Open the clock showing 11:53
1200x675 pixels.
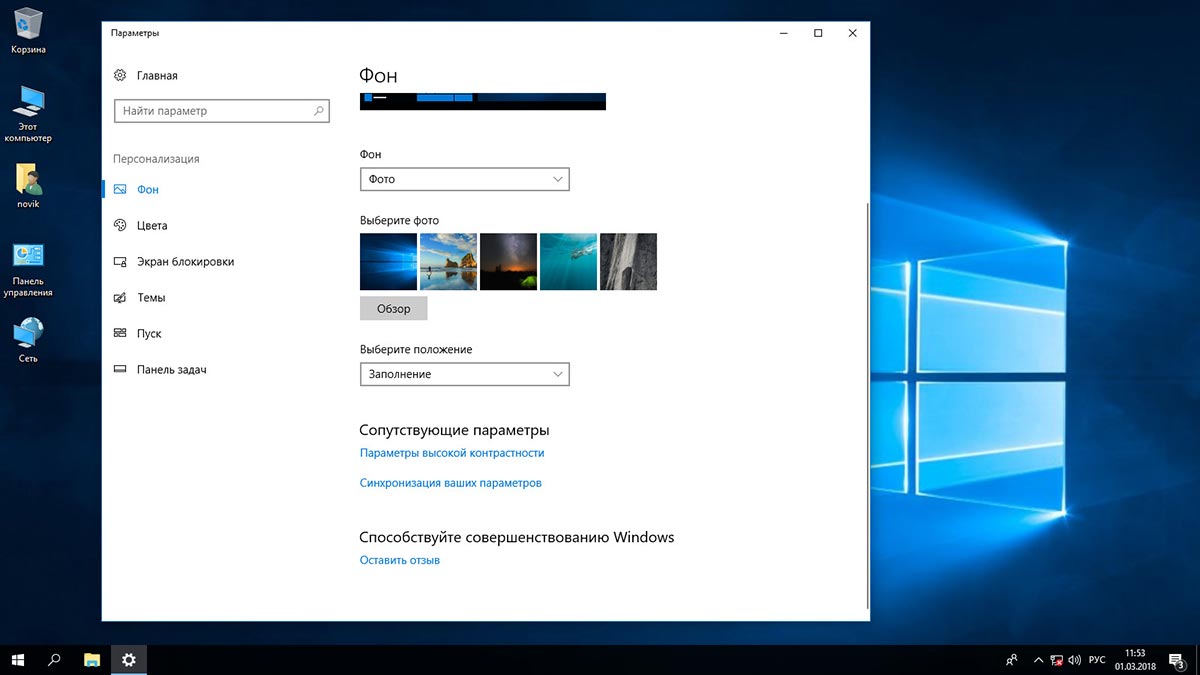(1135, 660)
